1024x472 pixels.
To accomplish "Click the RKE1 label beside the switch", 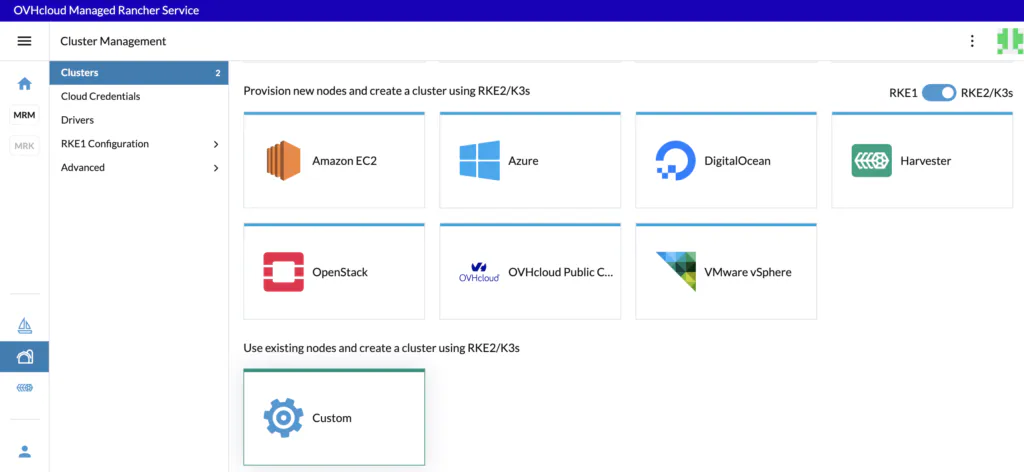I will (x=903, y=93).
